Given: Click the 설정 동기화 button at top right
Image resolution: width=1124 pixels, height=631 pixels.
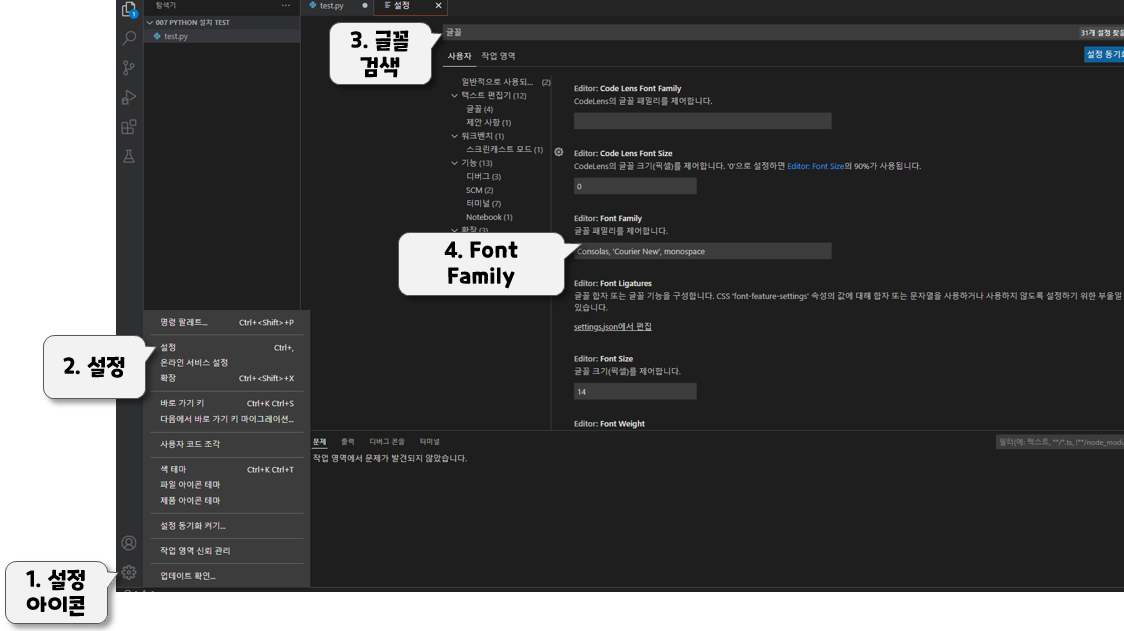Looking at the screenshot, I should point(1104,54).
